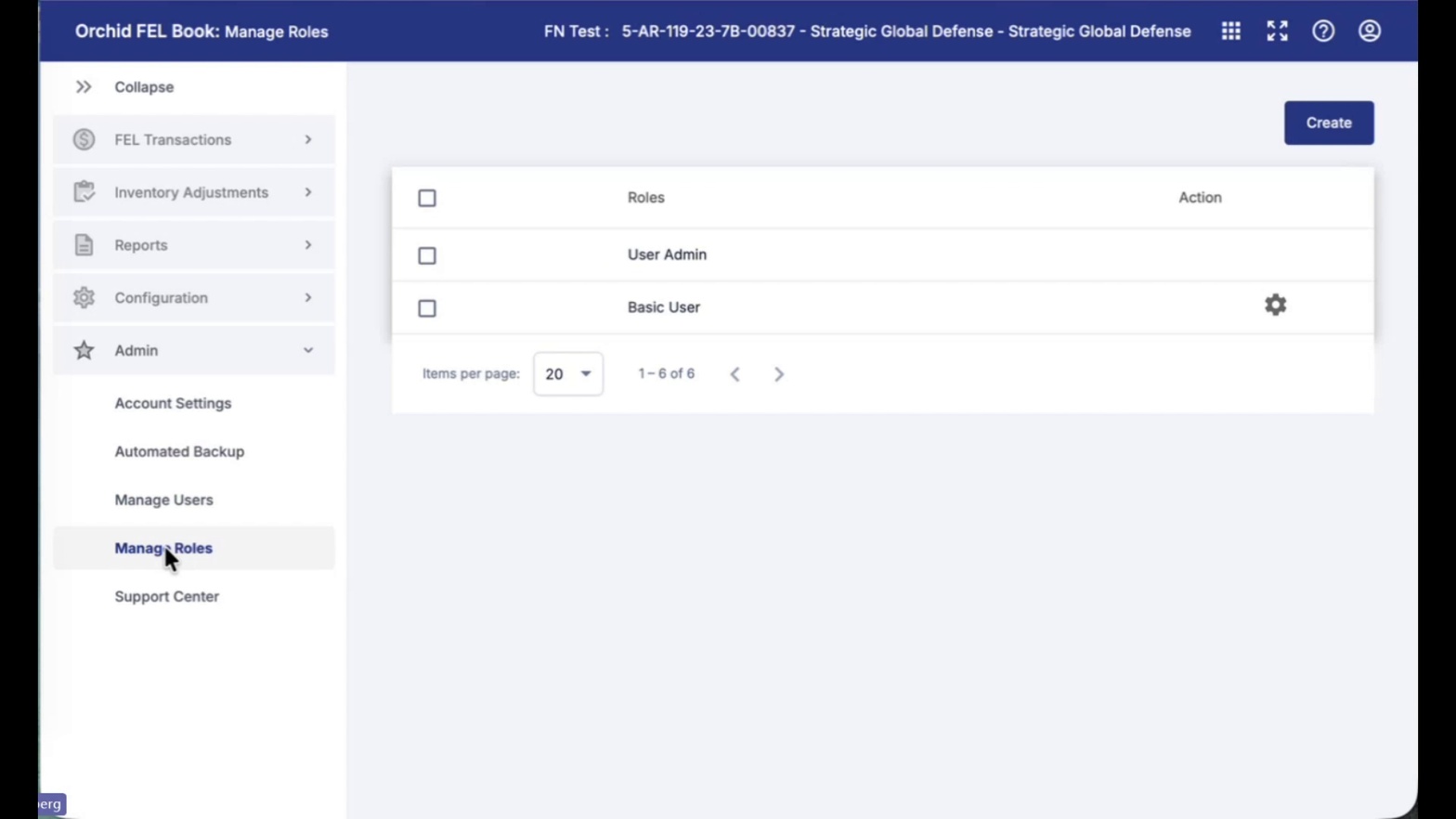1456x819 pixels.
Task: Click the Action column header
Action: coord(1200,197)
